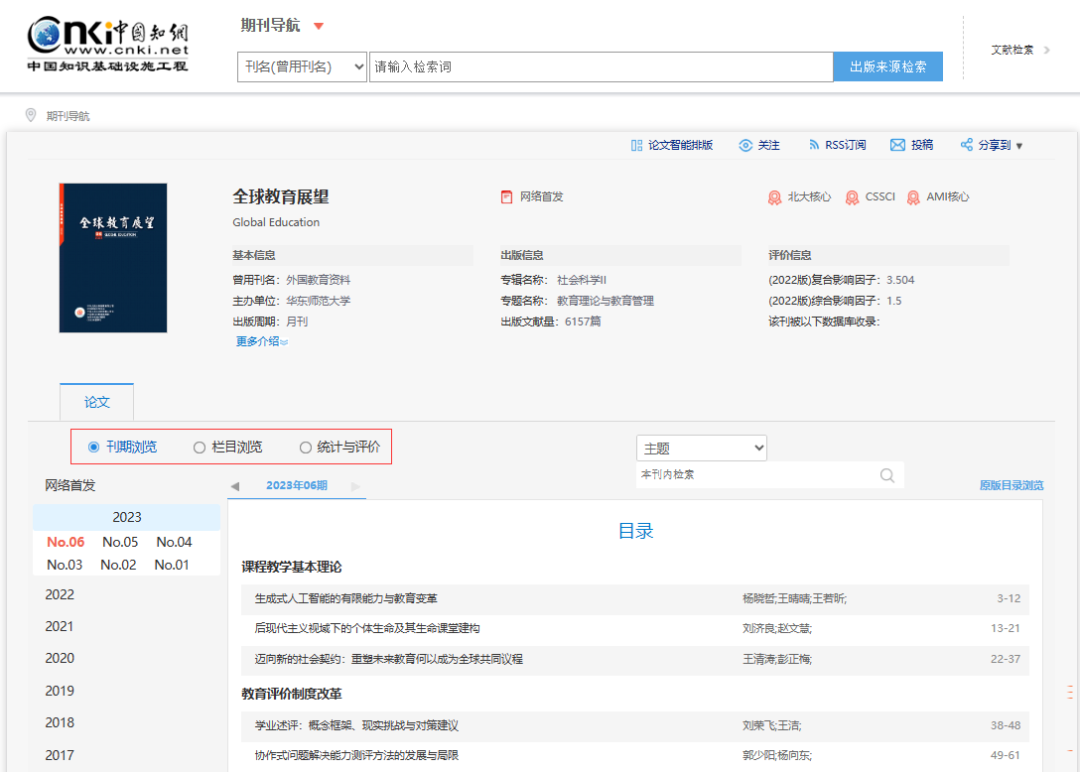1080x772 pixels.
Task: Select the 2023年06期 issue tab
Action: (297, 486)
